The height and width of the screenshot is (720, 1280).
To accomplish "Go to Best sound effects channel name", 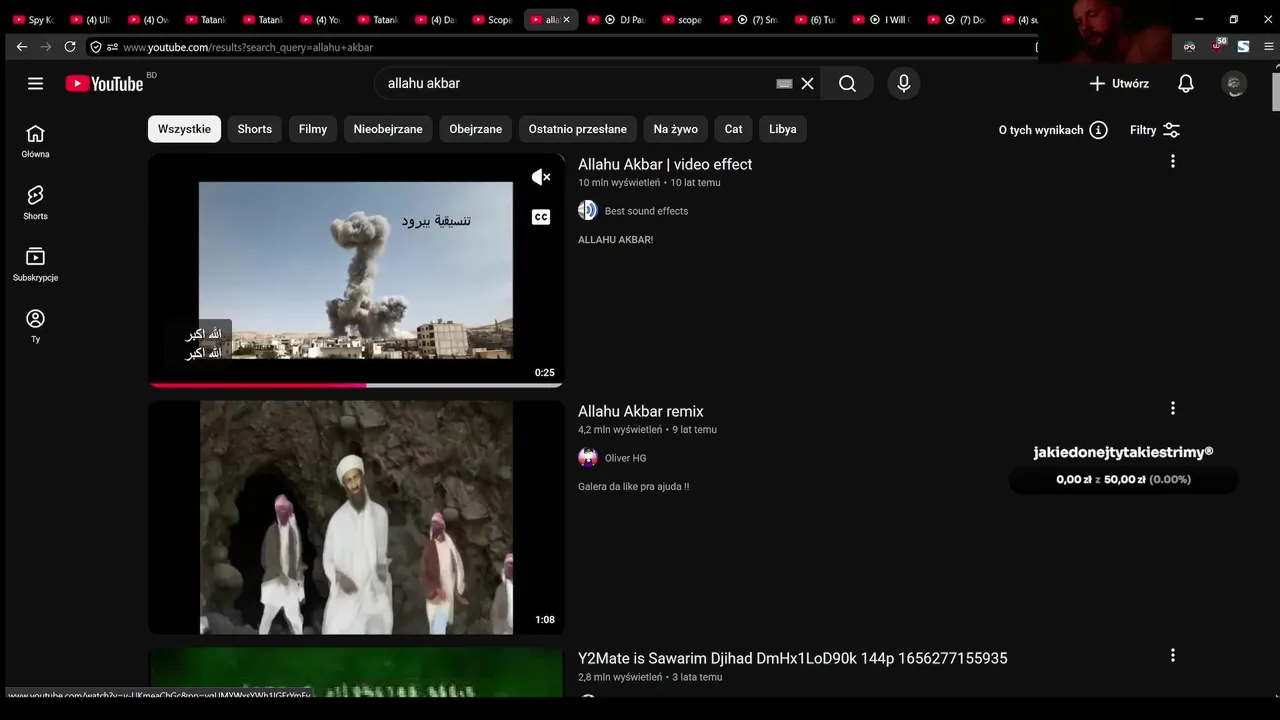I will 646,211.
